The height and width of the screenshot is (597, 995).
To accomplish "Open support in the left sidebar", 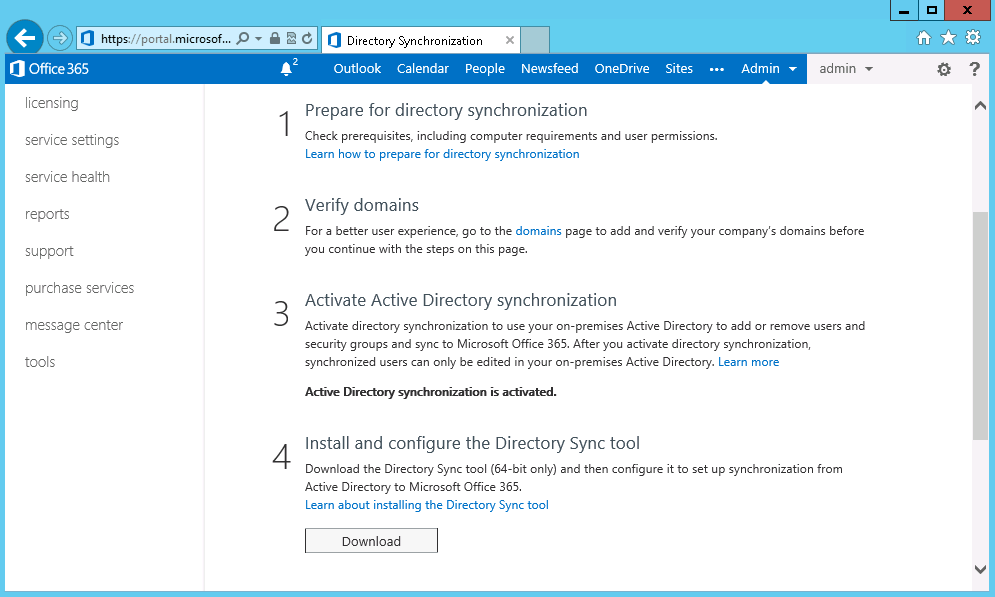I will tap(49, 251).
